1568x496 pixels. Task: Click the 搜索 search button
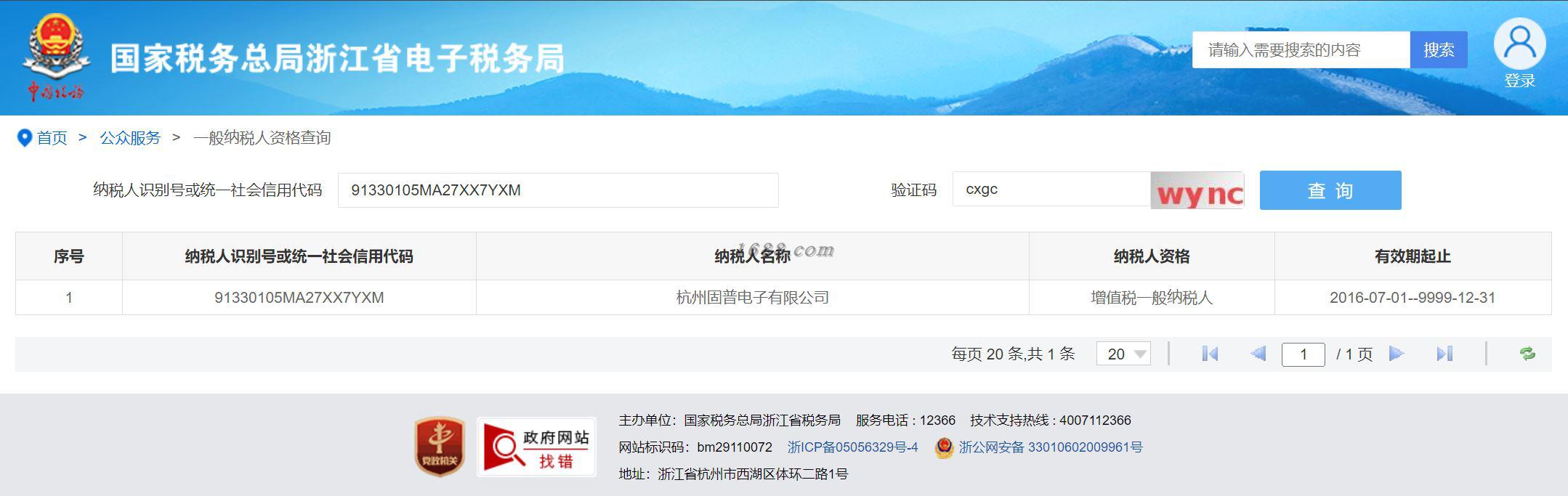click(x=1439, y=49)
